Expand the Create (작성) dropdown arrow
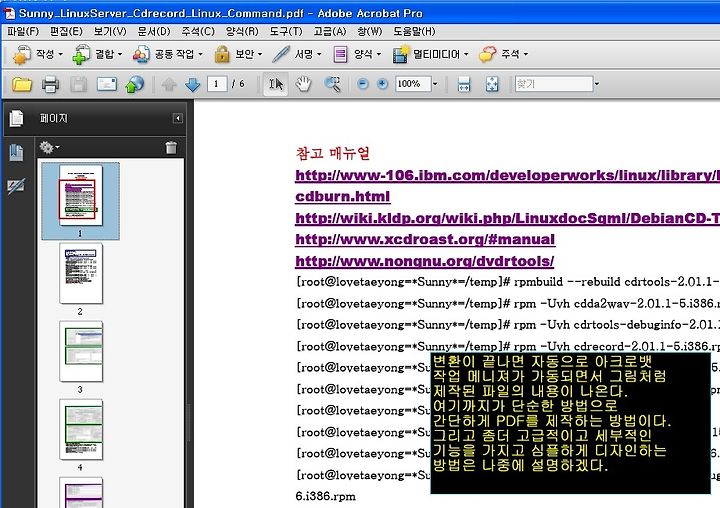The height and width of the screenshot is (508, 720). (x=60, y=54)
